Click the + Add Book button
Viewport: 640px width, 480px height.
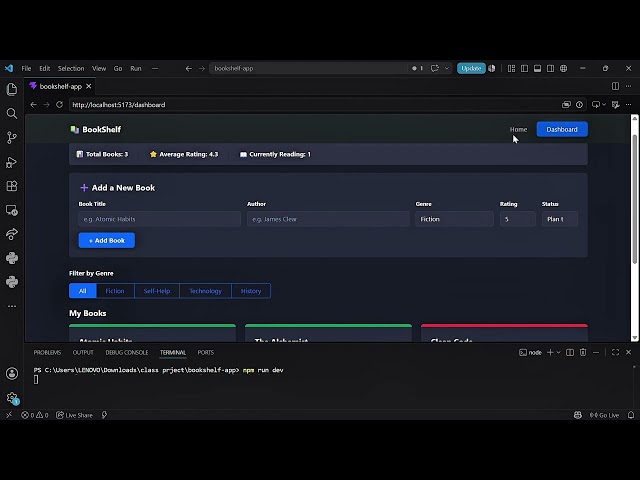tap(107, 240)
